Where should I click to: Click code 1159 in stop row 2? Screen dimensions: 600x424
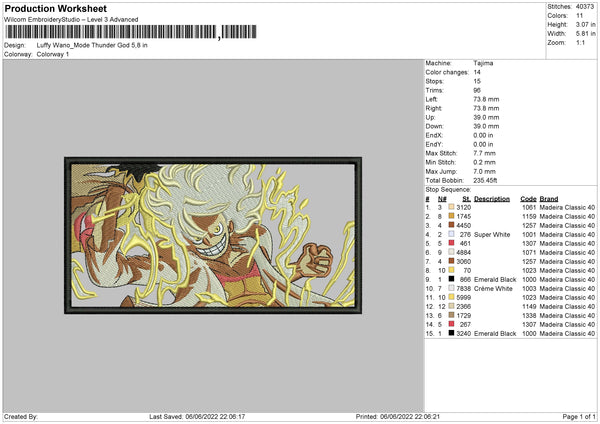point(529,216)
